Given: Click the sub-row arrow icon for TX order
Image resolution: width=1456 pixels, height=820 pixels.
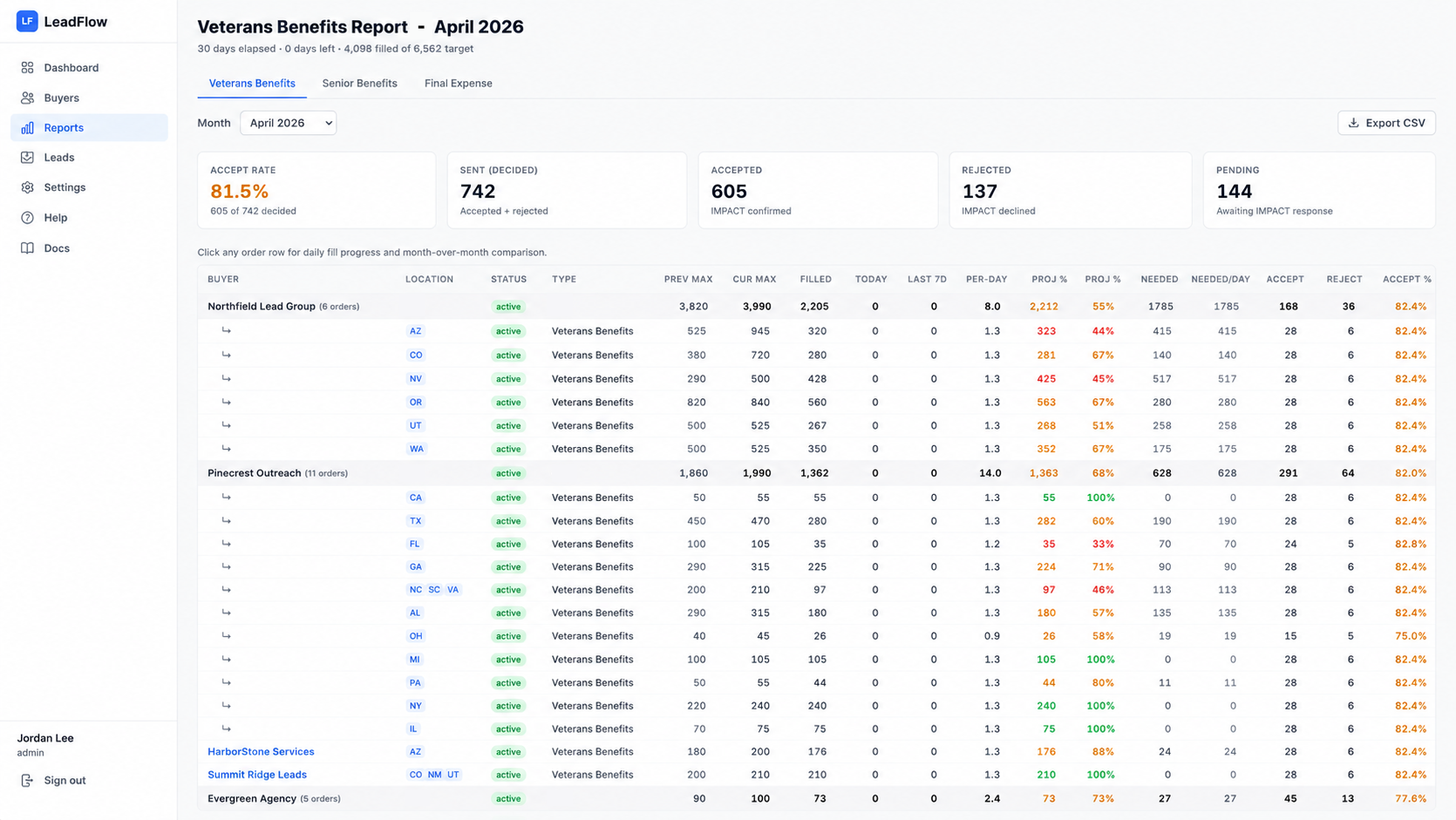Looking at the screenshot, I should 227,520.
